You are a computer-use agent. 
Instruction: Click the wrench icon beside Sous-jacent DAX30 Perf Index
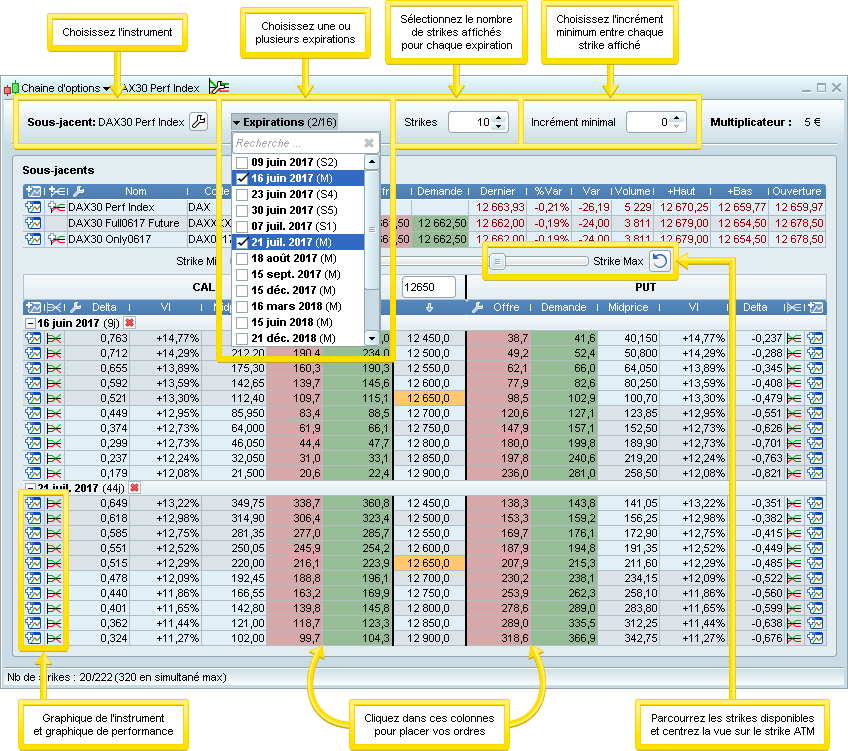[198, 122]
